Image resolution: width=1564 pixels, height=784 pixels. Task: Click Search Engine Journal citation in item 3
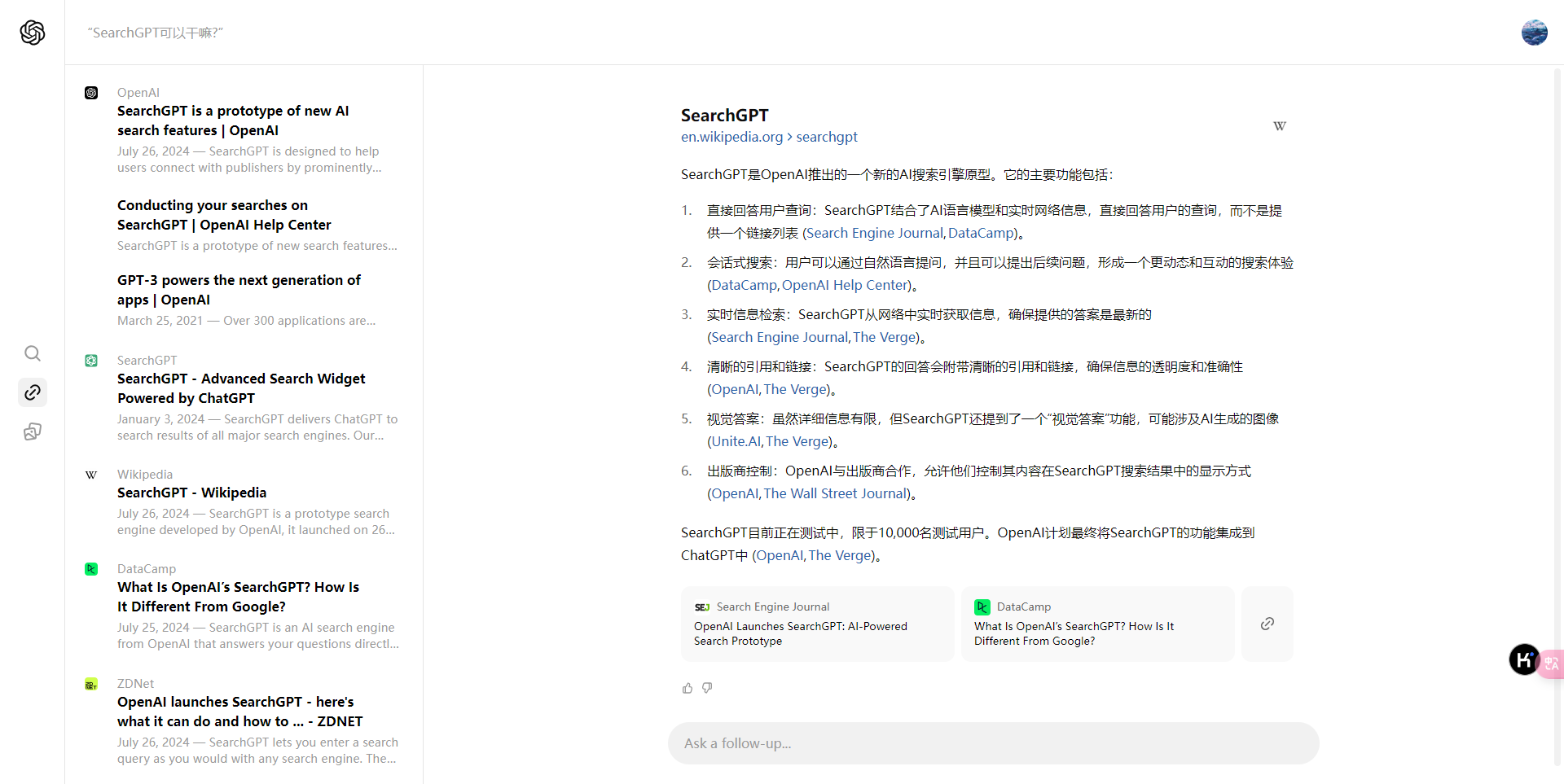pos(780,337)
